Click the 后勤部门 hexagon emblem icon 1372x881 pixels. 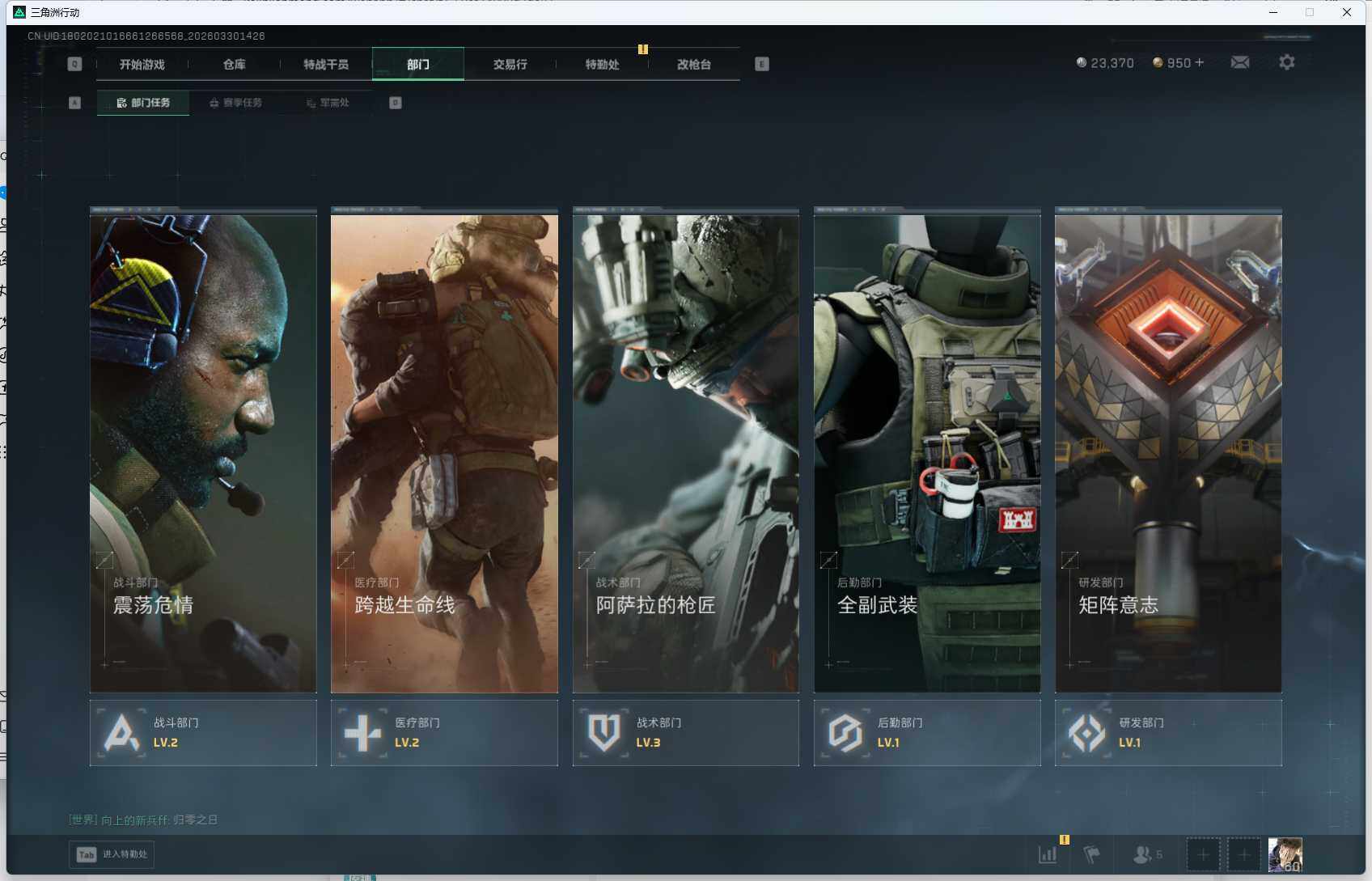coord(845,732)
